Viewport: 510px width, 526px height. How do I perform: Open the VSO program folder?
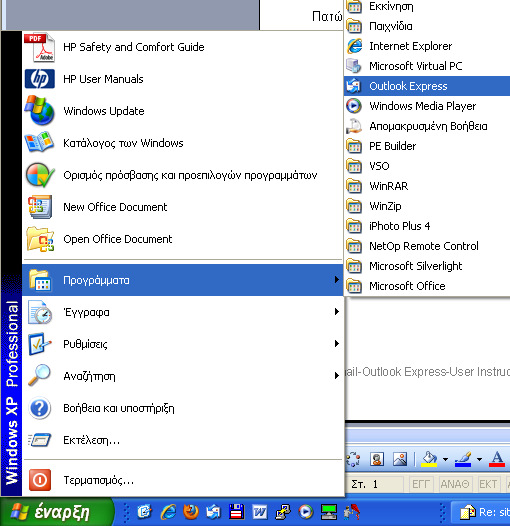[427, 166]
